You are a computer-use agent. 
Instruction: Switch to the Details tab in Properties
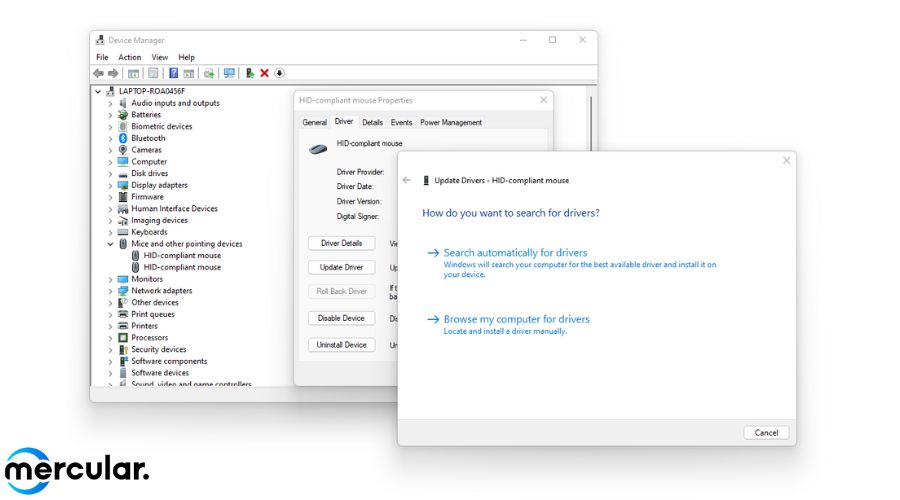(x=373, y=122)
